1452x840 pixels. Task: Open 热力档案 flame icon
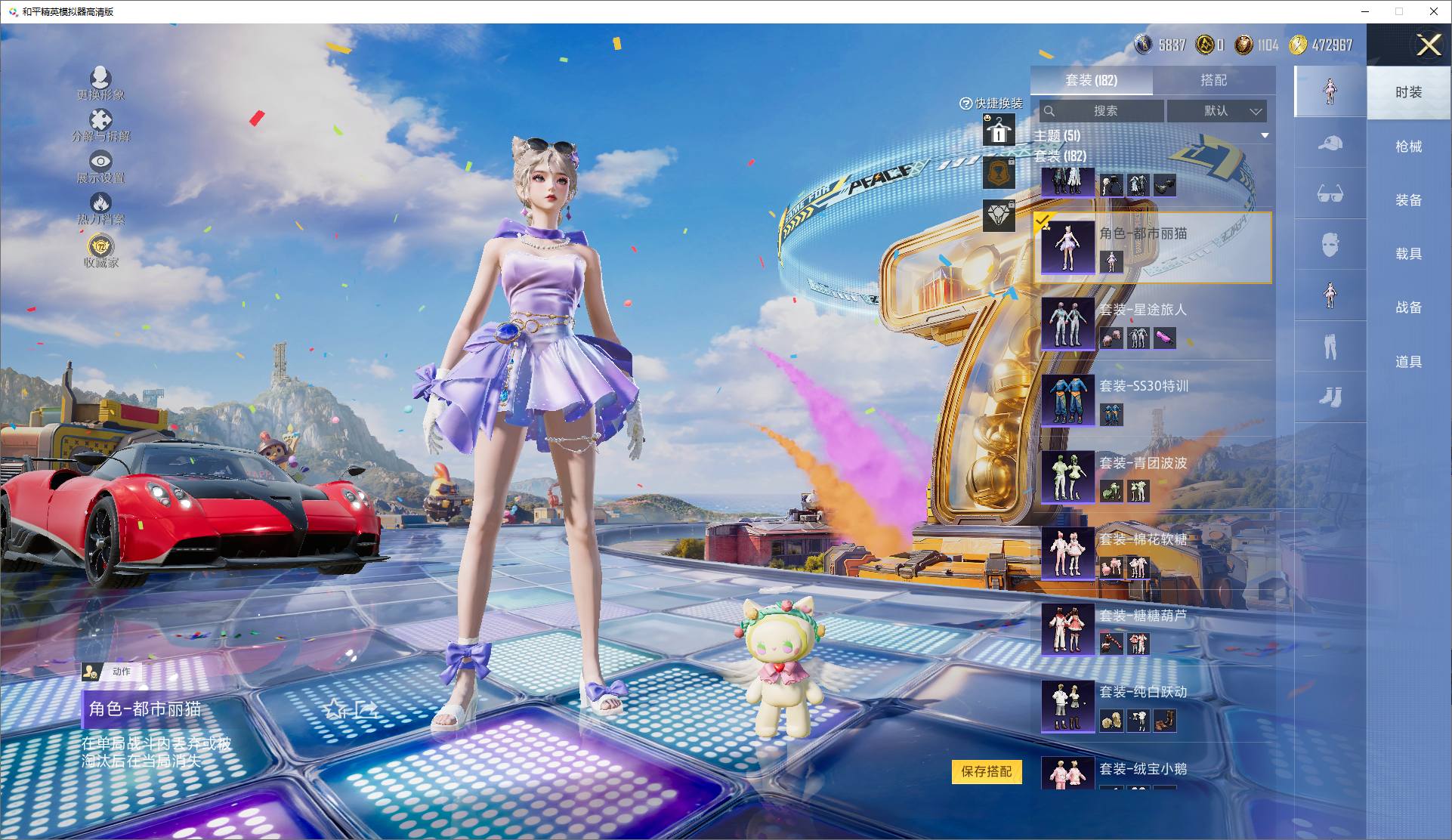pyautogui.click(x=100, y=202)
